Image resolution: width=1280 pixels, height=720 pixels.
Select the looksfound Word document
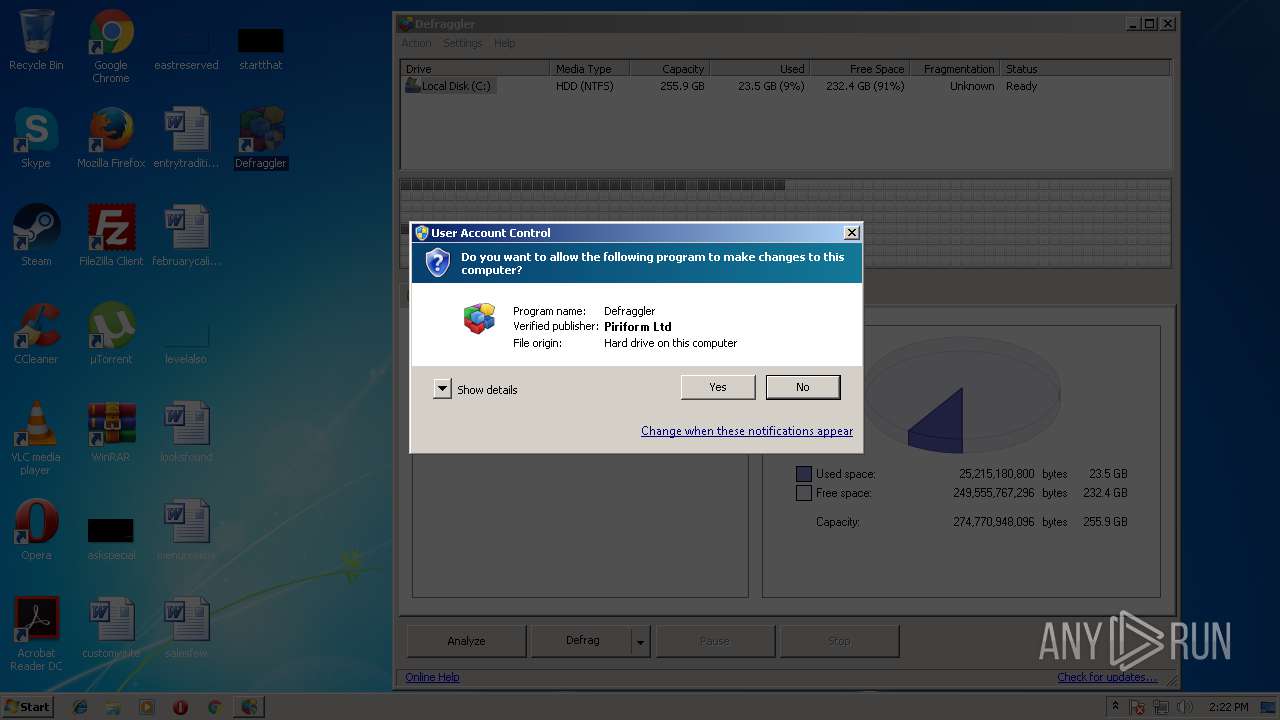point(186,432)
